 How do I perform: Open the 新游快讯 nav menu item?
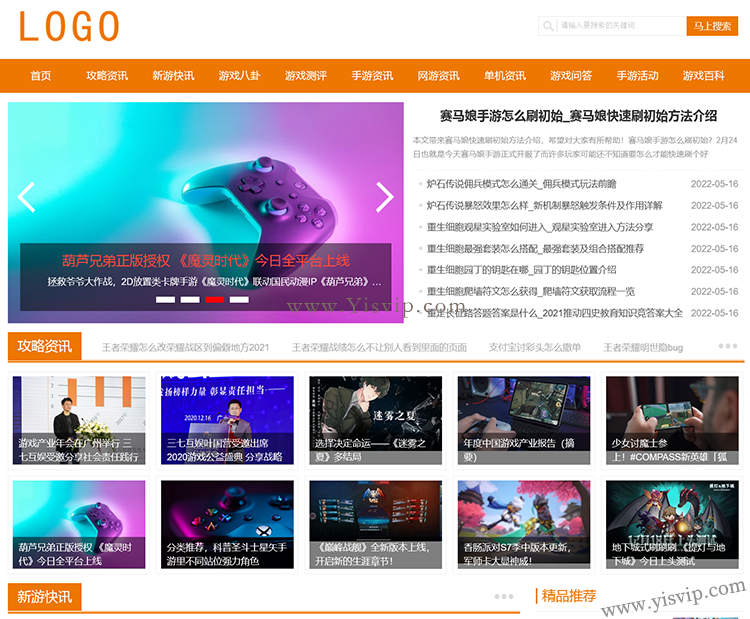[x=173, y=76]
